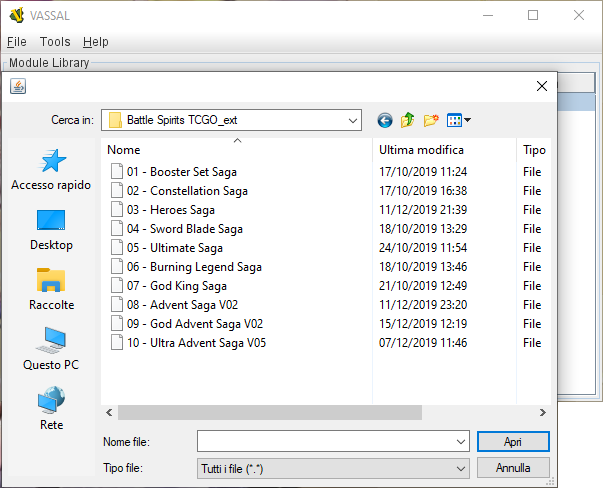The height and width of the screenshot is (488, 603).
Task: Click the VASSAL app icon in title bar
Action: 17,15
